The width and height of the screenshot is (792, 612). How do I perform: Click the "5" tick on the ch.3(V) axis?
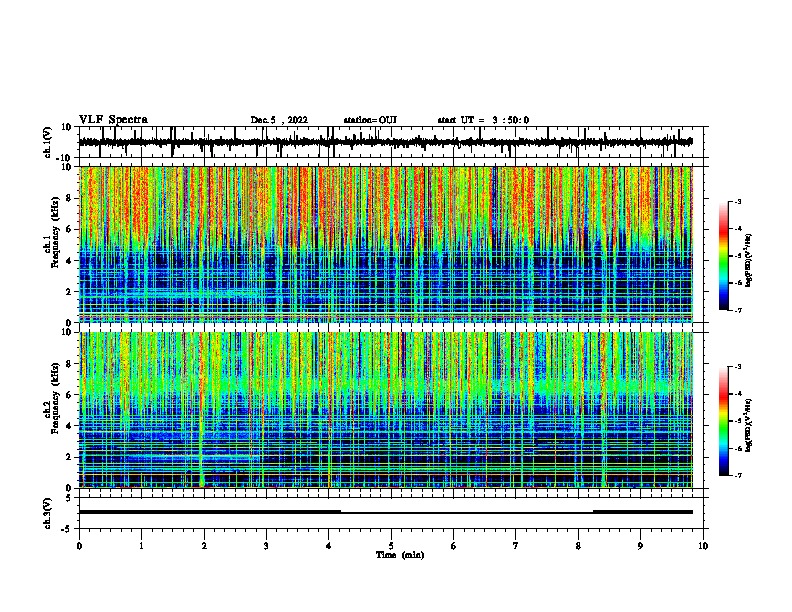point(70,498)
